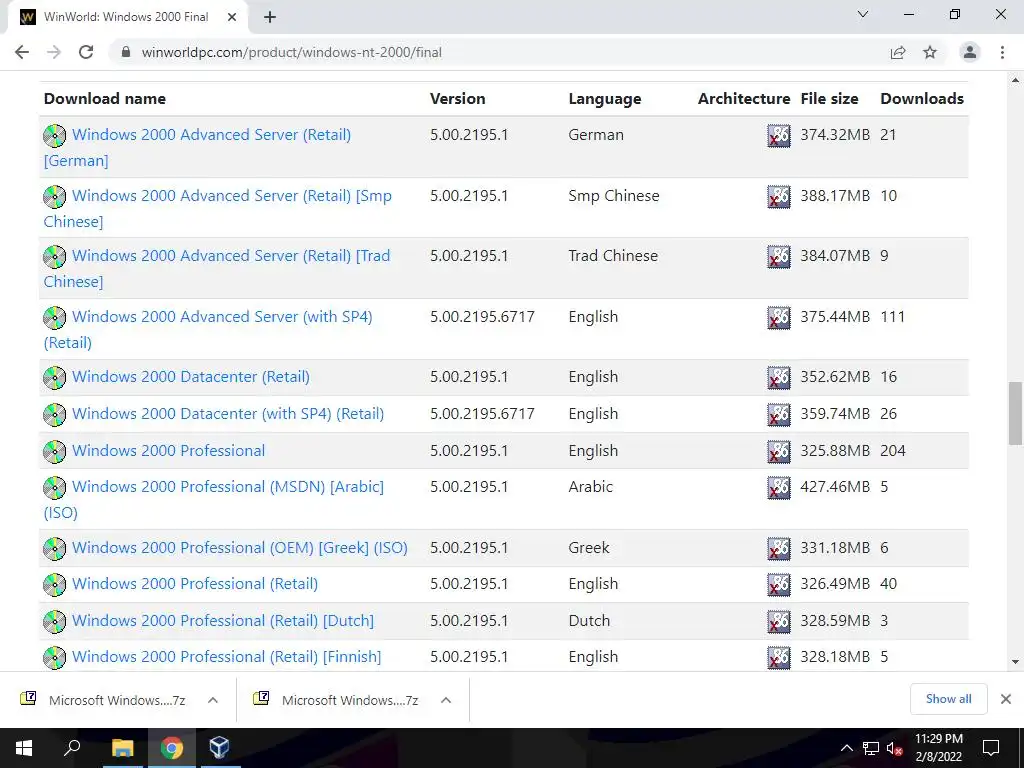The height and width of the screenshot is (768, 1024).
Task: Open Windows 2000 Advanced Server (Retail) [German]
Action: [197, 148]
